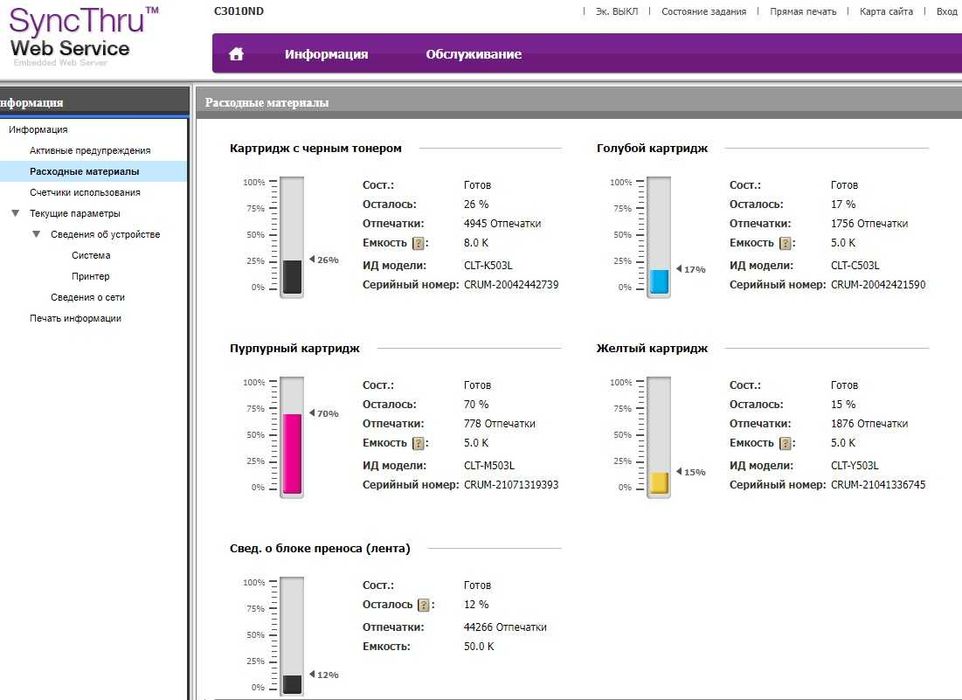Open Принтер settings page
Viewport: 962px width, 700px height.
91,276
